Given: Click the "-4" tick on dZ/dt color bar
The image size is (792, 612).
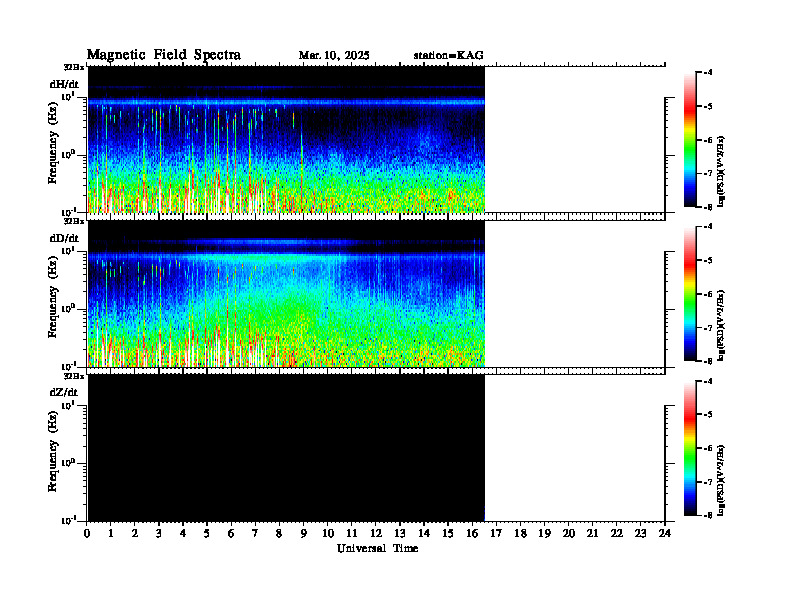Looking at the screenshot, I should [x=708, y=381].
